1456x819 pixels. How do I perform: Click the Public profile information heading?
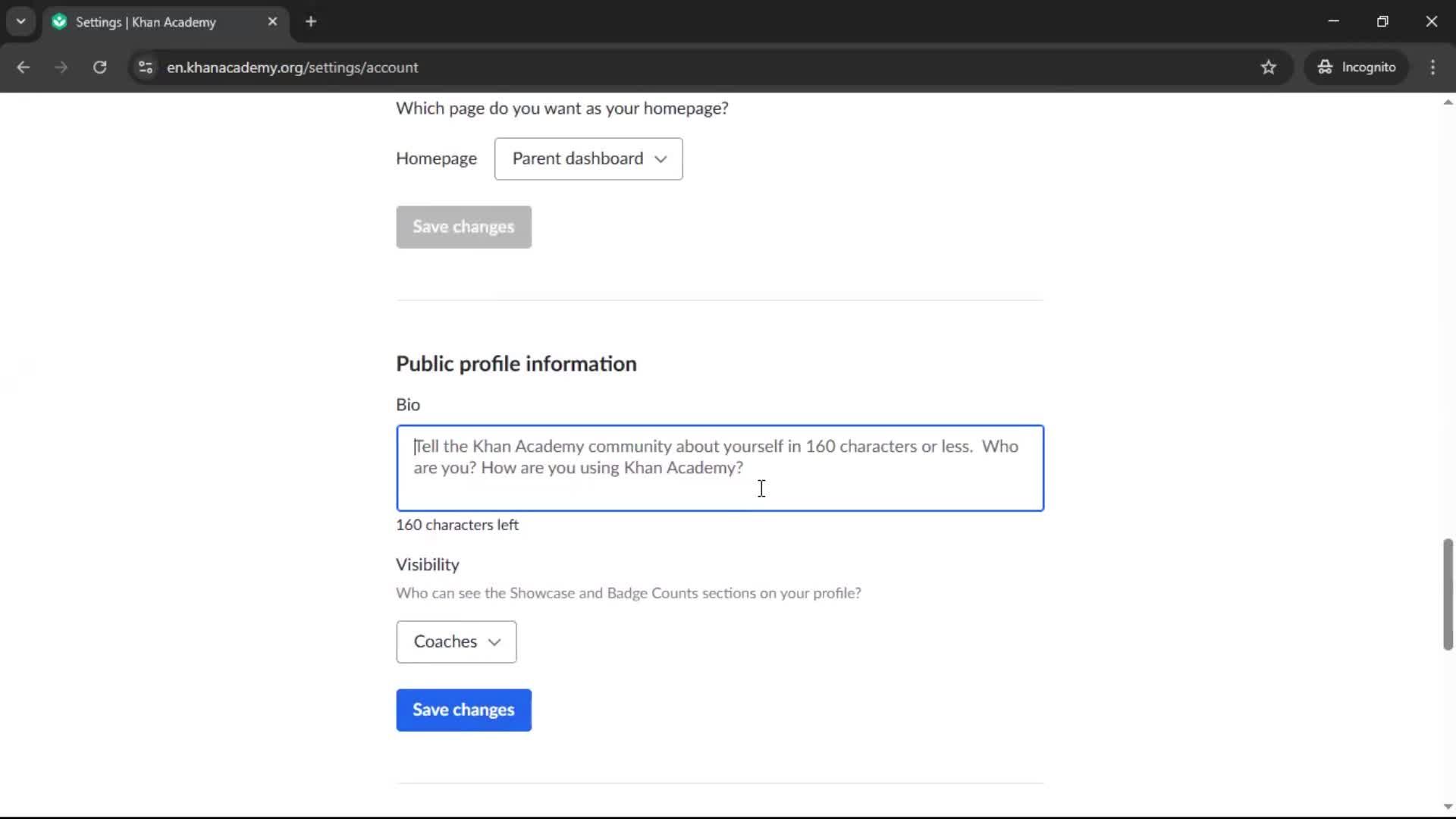tap(516, 364)
